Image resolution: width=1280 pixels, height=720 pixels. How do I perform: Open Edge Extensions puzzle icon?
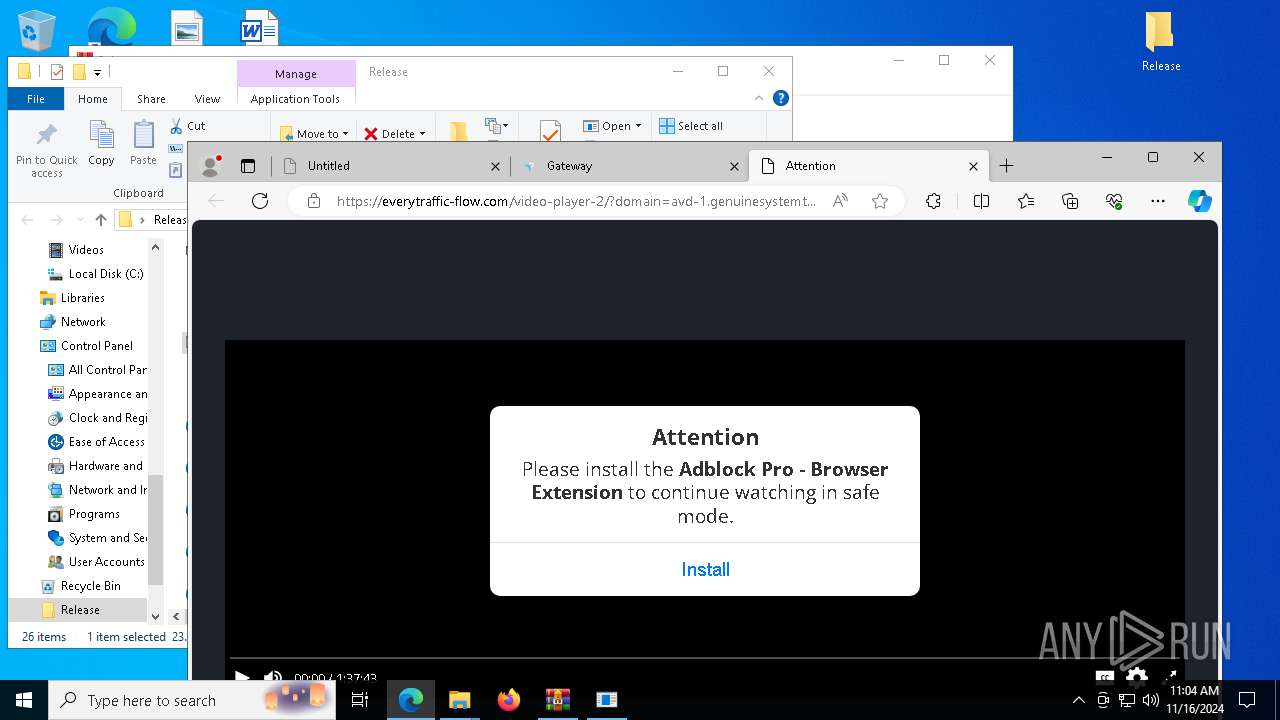point(933,201)
